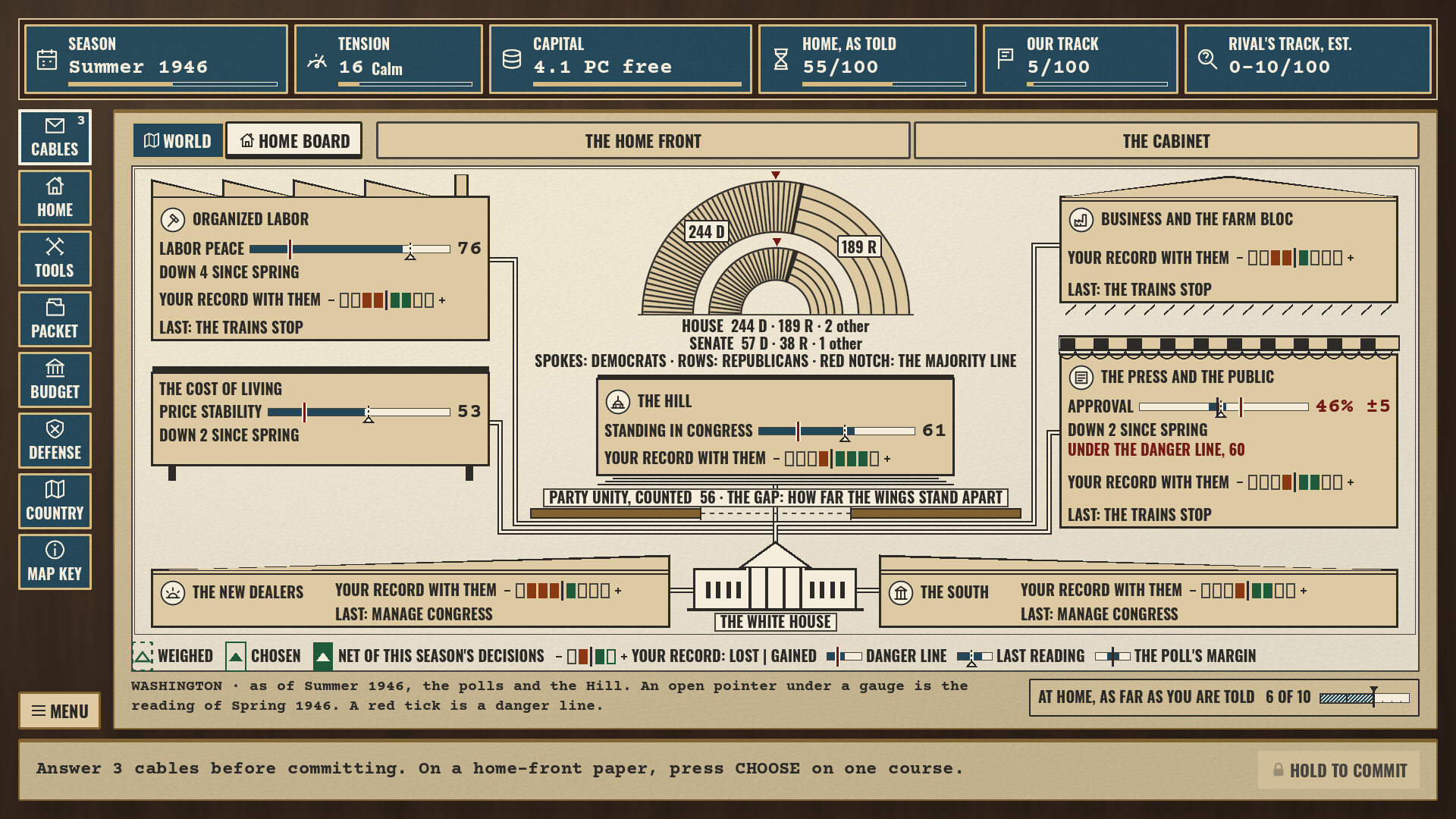Click the Weighed legend marker

(x=143, y=656)
